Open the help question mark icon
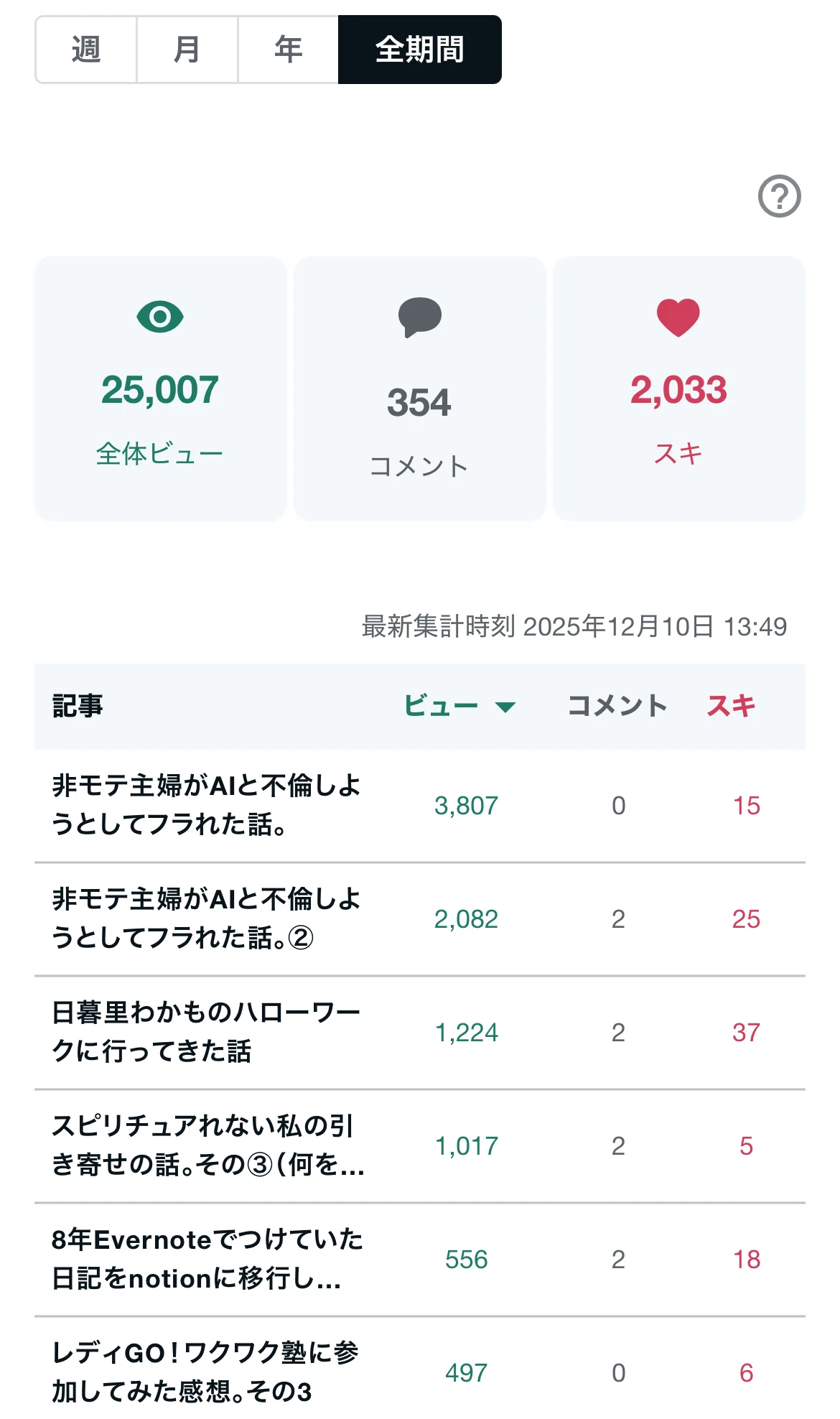Screen dimensions: 840x1419 [779, 196]
